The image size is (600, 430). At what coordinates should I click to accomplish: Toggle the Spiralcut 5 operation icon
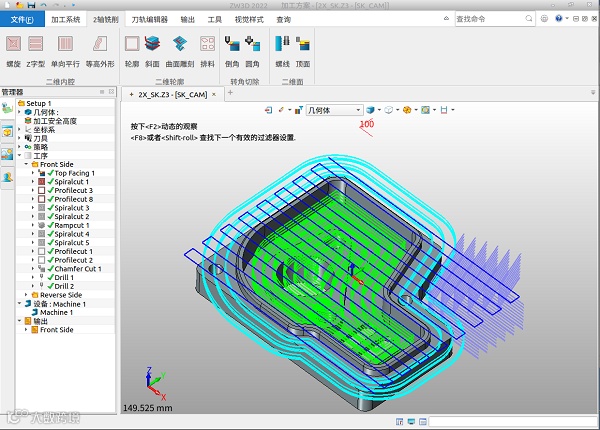[42, 242]
